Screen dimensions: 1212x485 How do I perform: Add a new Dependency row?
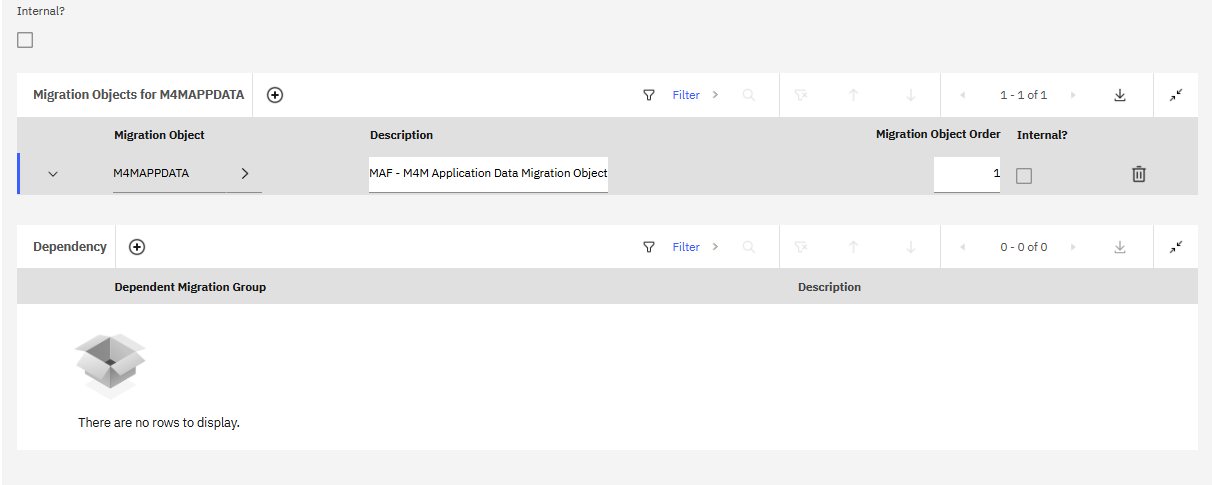(137, 247)
